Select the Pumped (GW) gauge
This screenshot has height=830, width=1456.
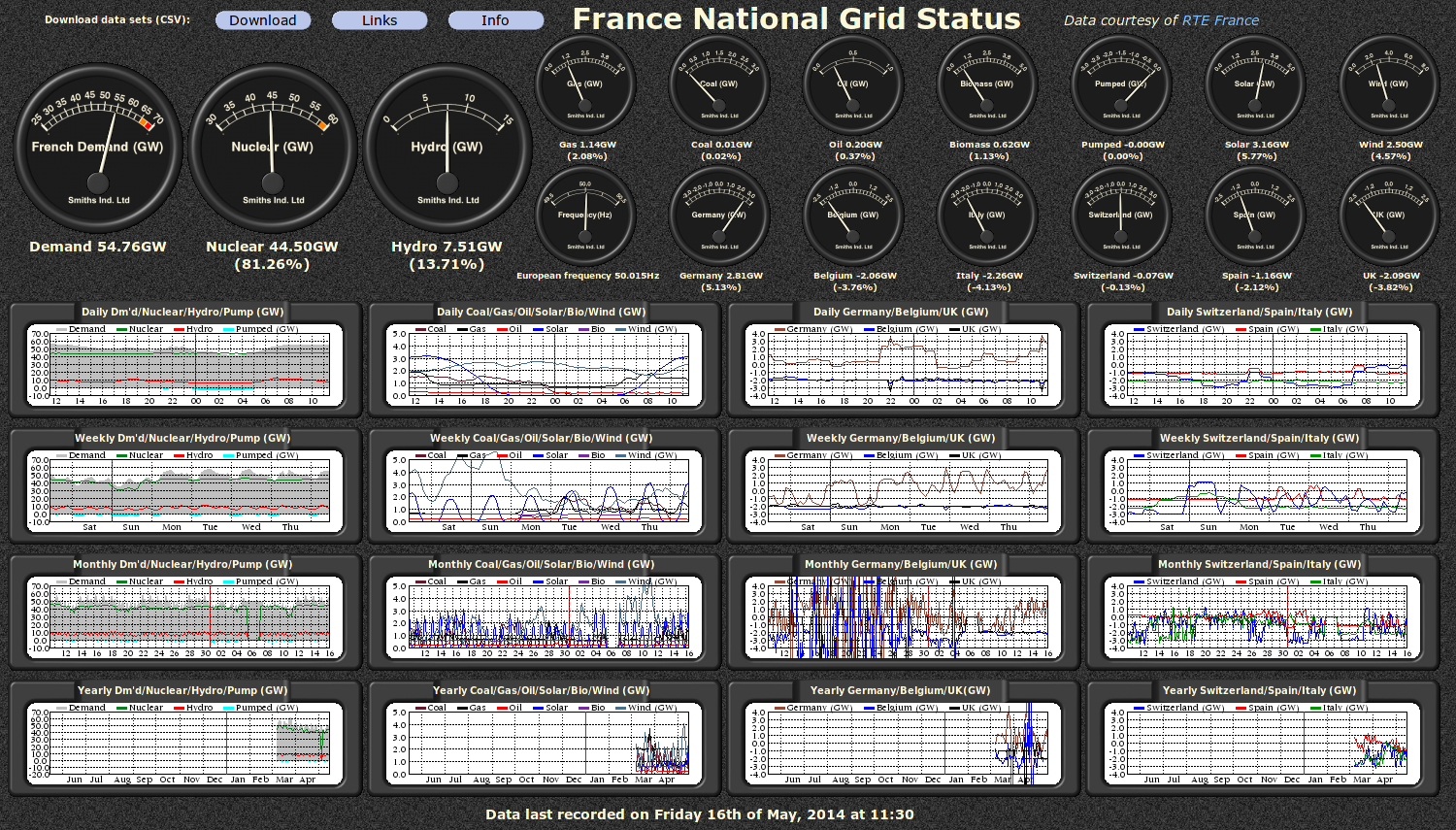click(x=1121, y=84)
